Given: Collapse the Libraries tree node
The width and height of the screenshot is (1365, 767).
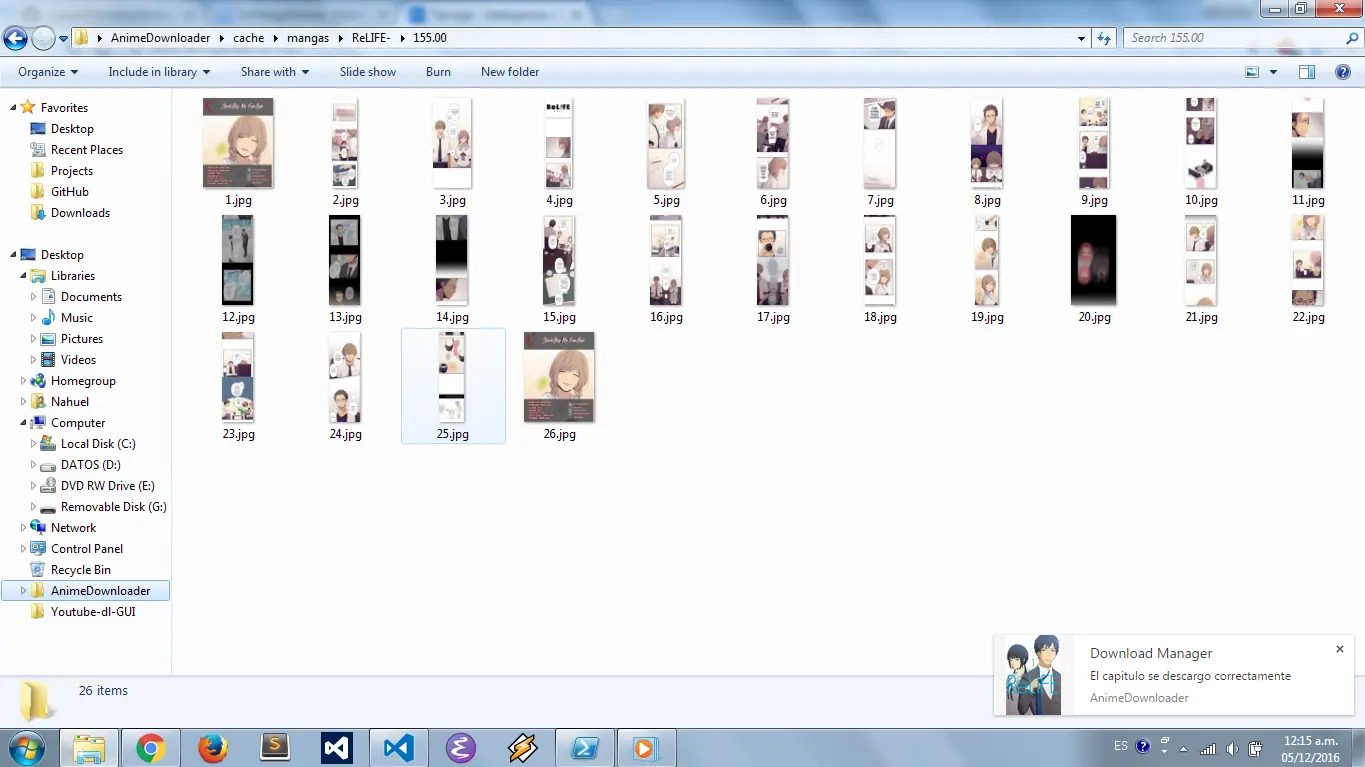Looking at the screenshot, I should [x=24, y=276].
